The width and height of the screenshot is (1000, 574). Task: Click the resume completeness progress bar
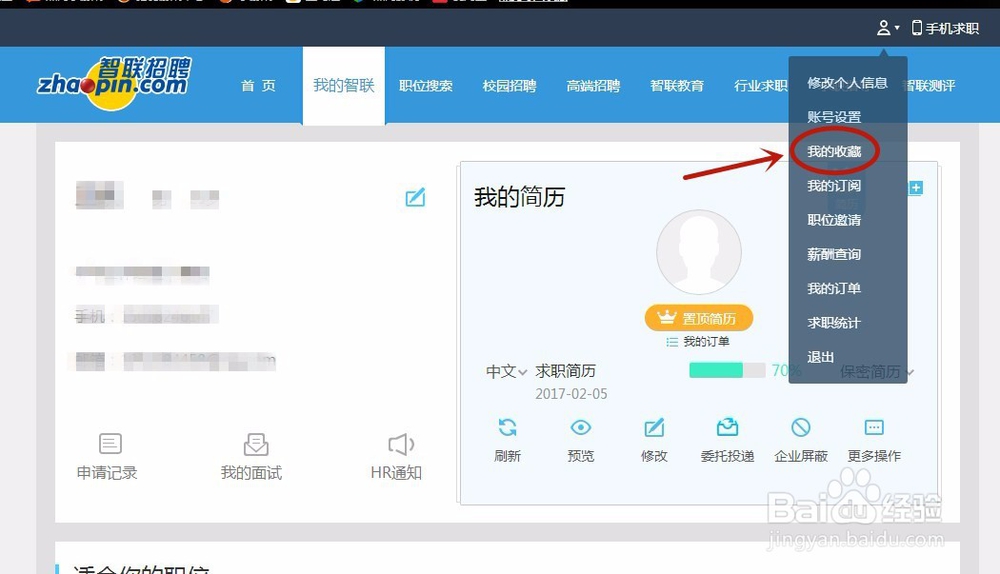[x=727, y=370]
